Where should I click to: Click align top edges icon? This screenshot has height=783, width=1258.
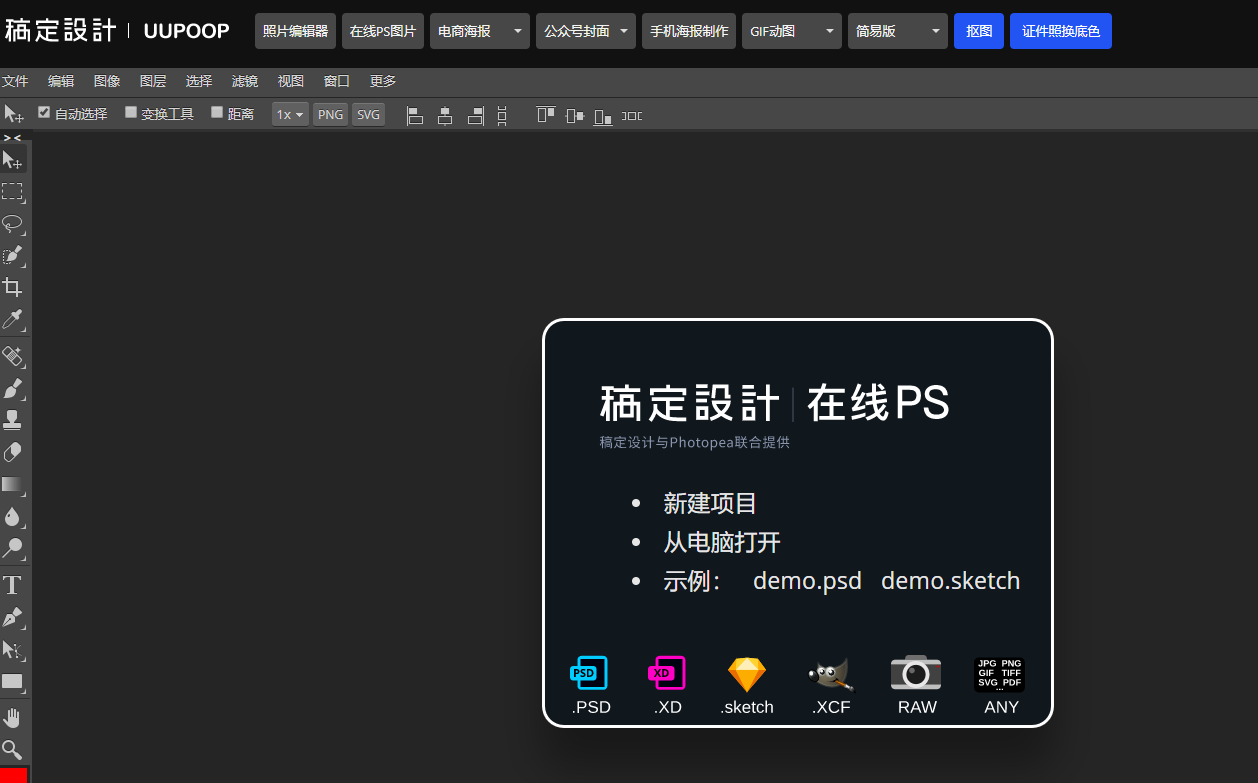[x=545, y=116]
